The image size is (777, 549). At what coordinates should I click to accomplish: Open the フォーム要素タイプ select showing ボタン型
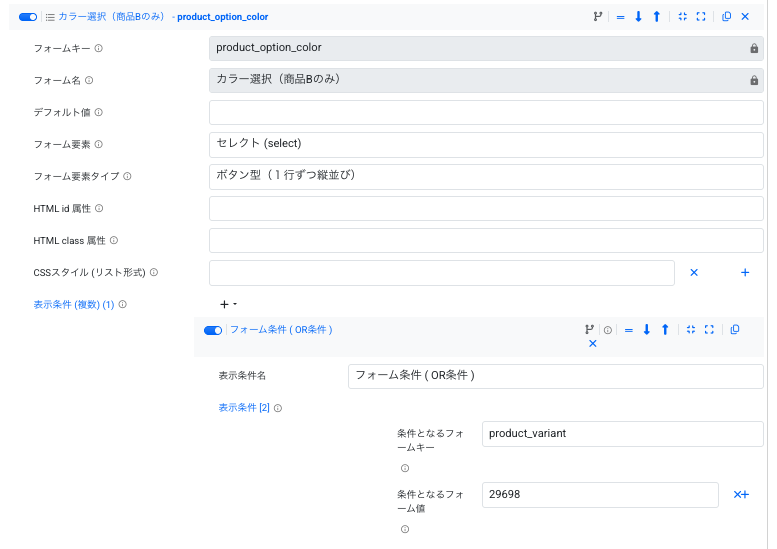coord(486,176)
